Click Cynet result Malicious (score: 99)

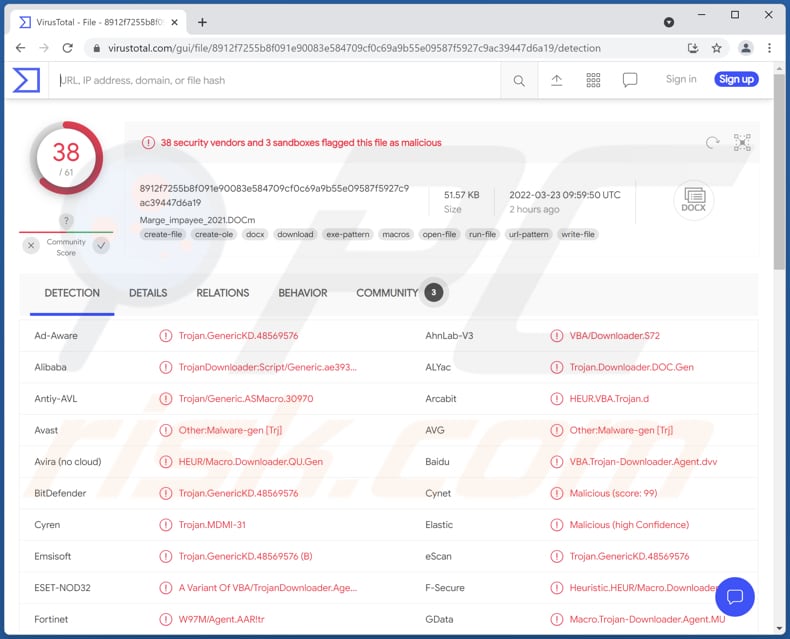pos(613,493)
